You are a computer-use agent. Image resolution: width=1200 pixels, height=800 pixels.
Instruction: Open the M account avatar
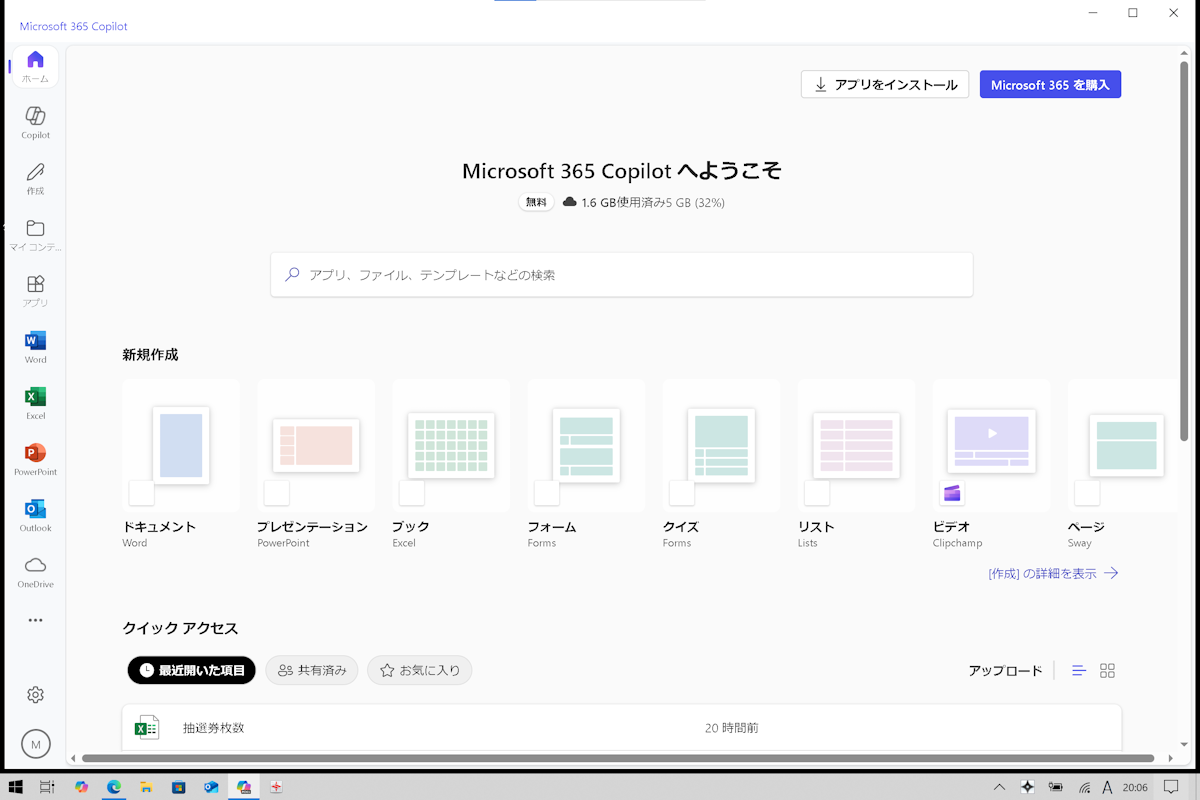[x=35, y=744]
